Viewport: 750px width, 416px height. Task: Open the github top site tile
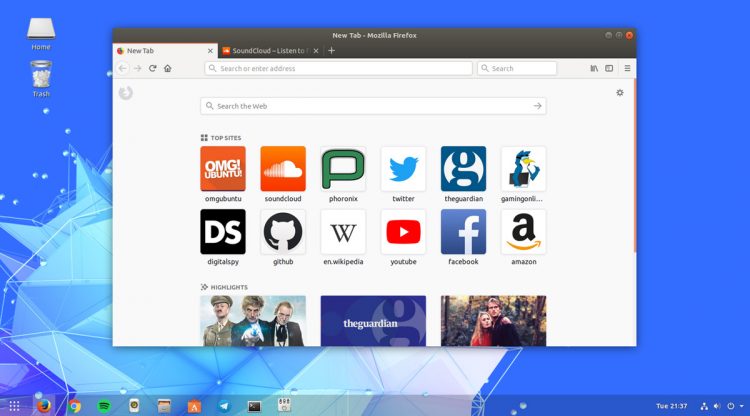coord(283,232)
